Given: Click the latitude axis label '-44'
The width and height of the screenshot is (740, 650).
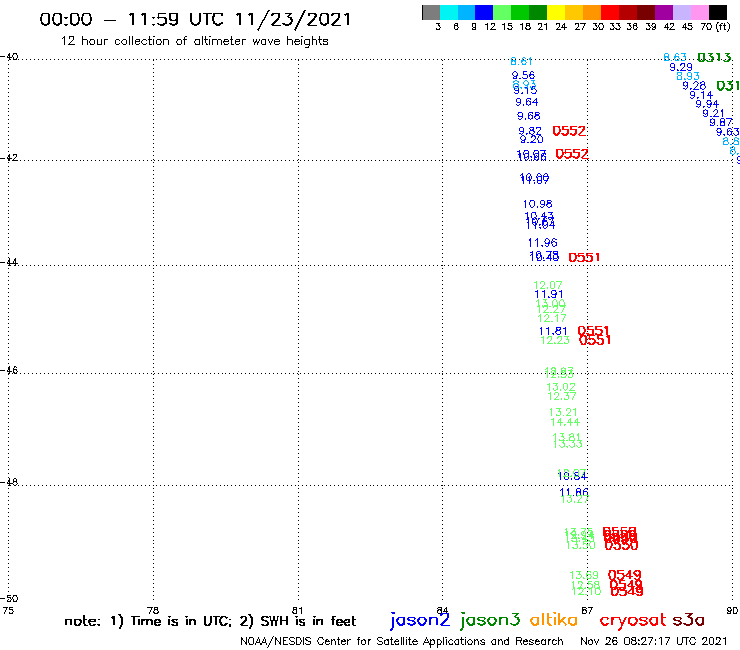Looking at the screenshot, I should tap(9, 262).
